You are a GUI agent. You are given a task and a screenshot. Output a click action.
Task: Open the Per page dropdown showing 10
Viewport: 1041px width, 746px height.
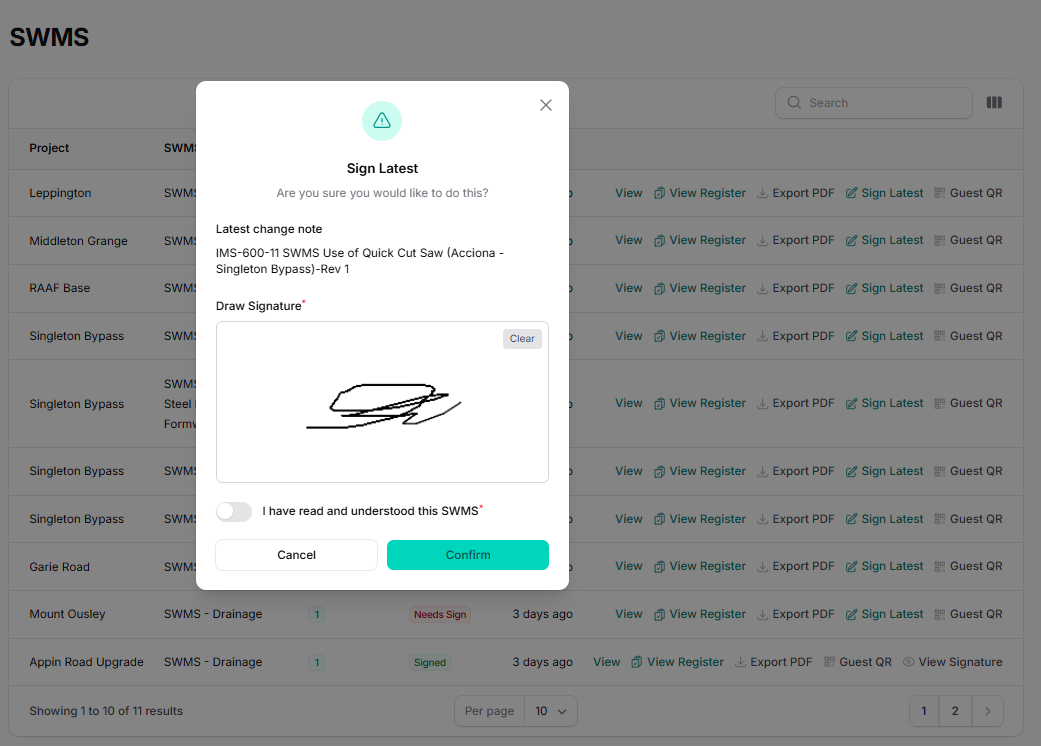tap(551, 711)
